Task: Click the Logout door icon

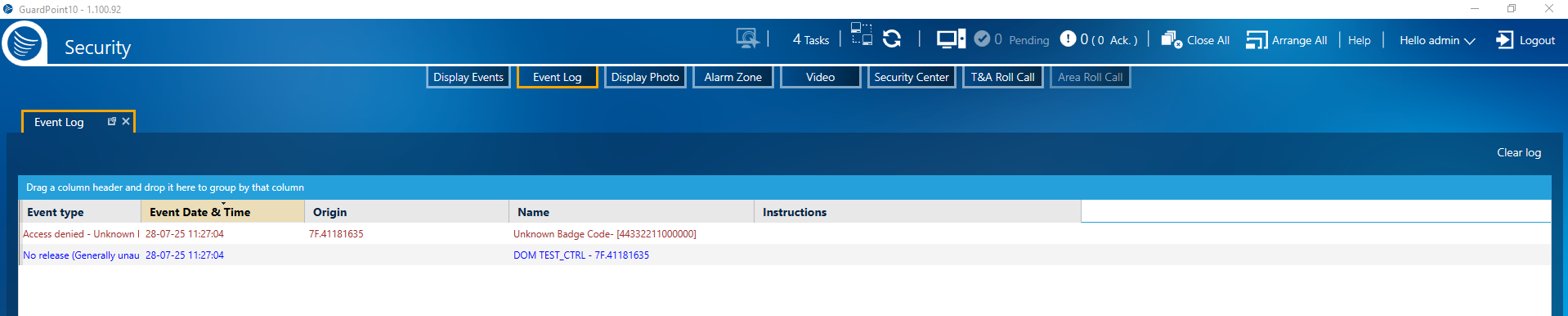Action: click(1504, 39)
